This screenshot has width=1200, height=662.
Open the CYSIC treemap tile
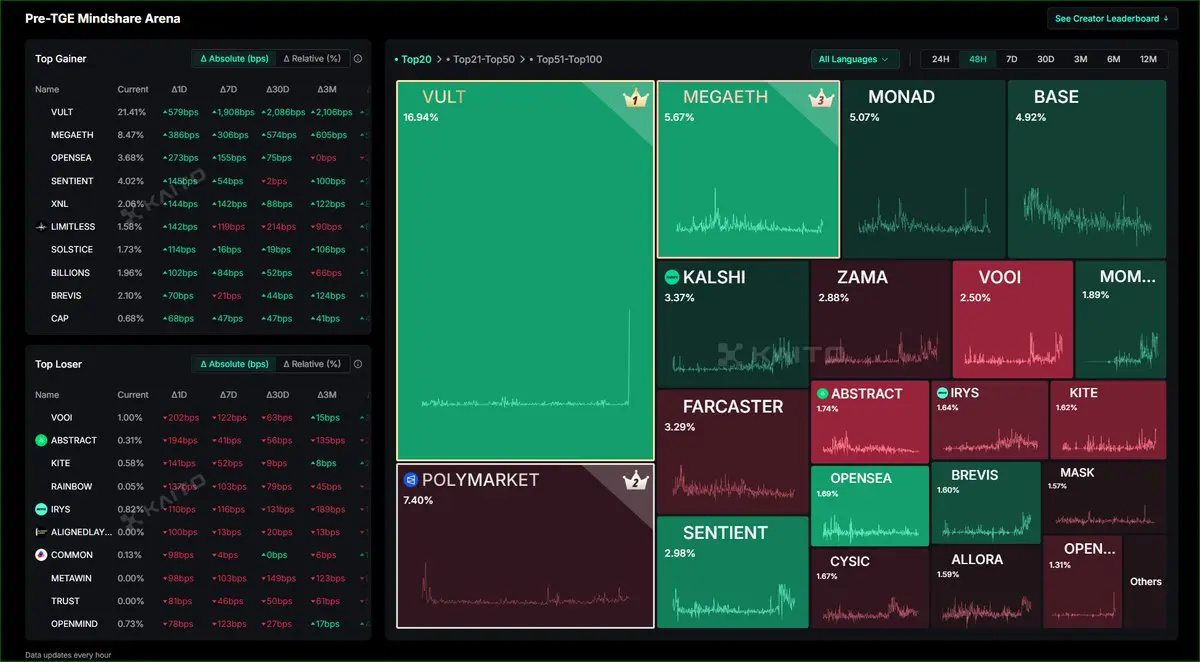(x=869, y=588)
